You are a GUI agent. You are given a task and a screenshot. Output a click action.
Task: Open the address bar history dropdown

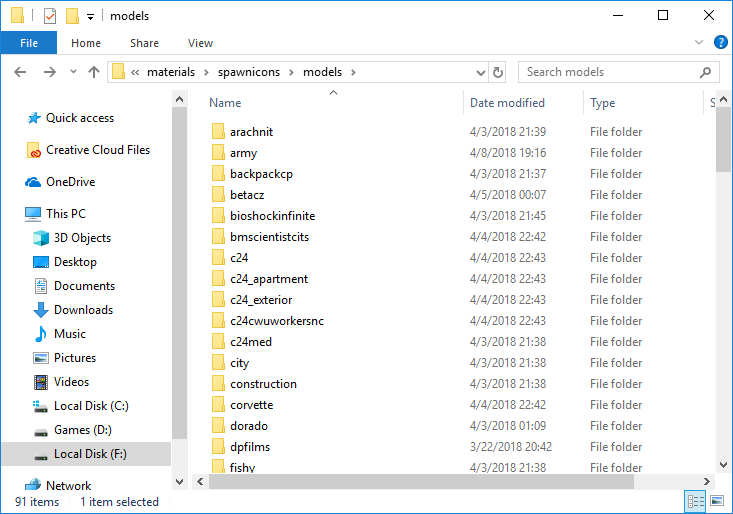pos(480,72)
